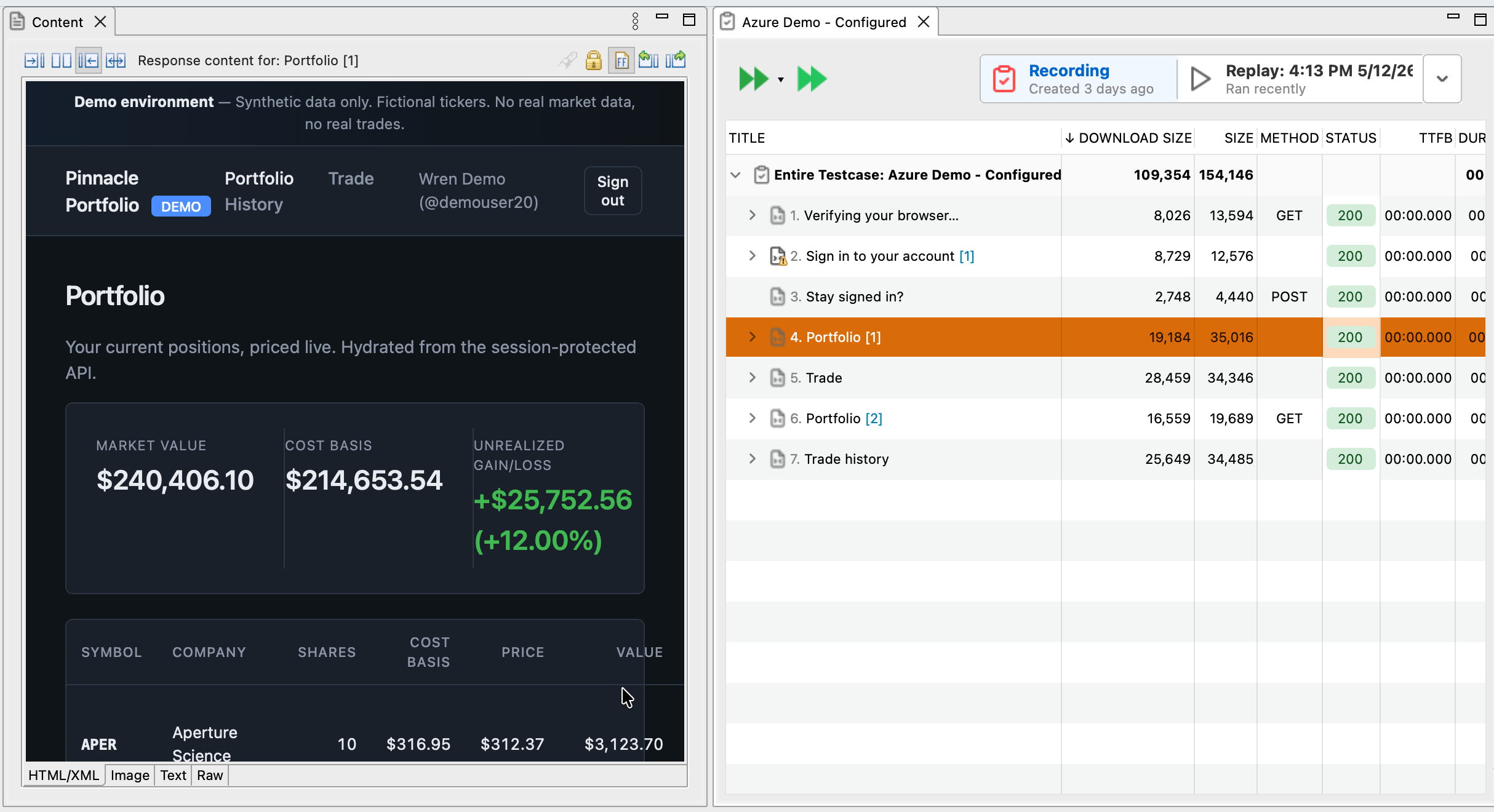Image resolution: width=1494 pixels, height=812 pixels.
Task: Select the Recording Created 3 days ago entry
Action: tap(1079, 79)
